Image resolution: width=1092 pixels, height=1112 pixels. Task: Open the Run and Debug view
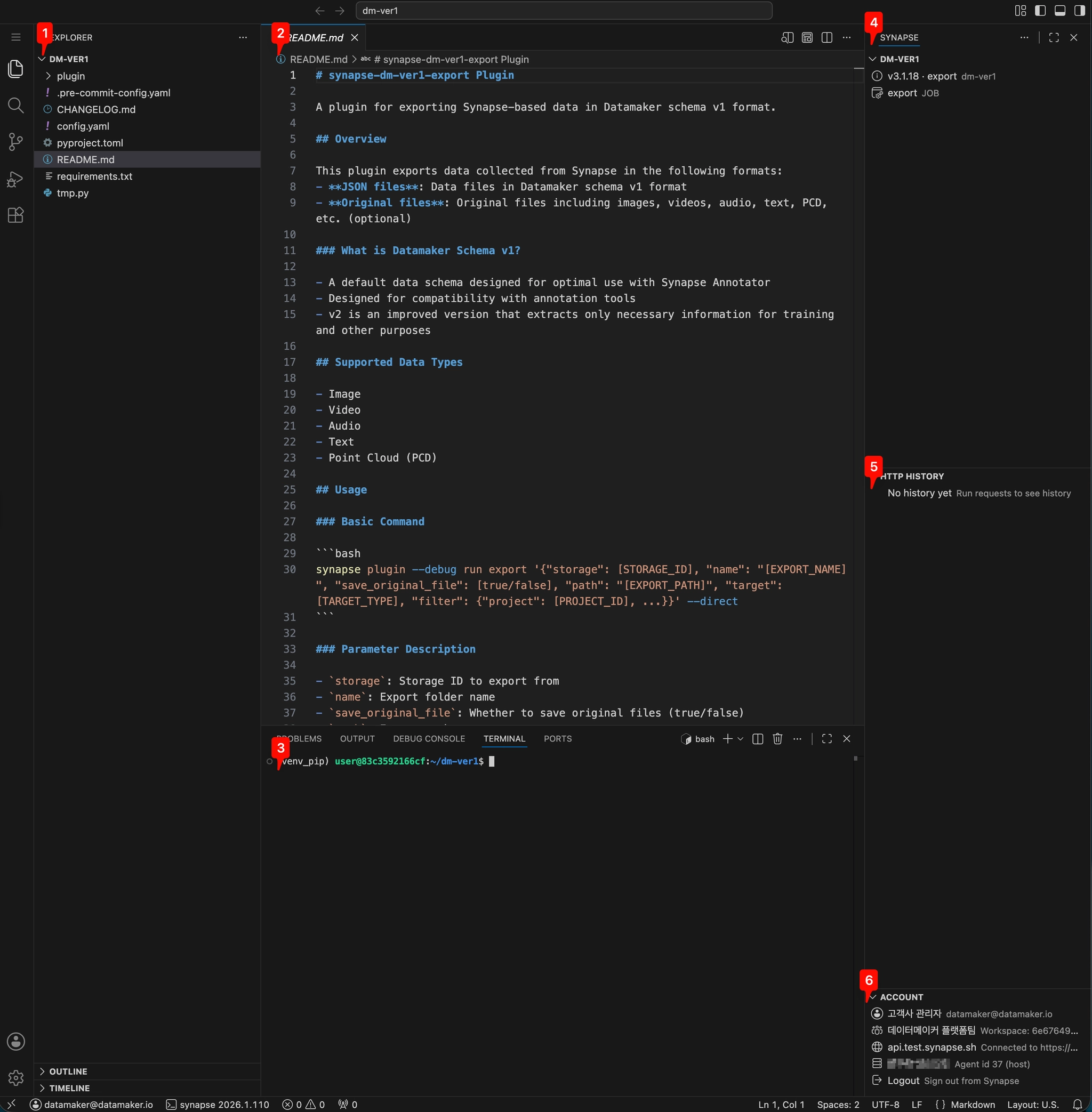[16, 179]
